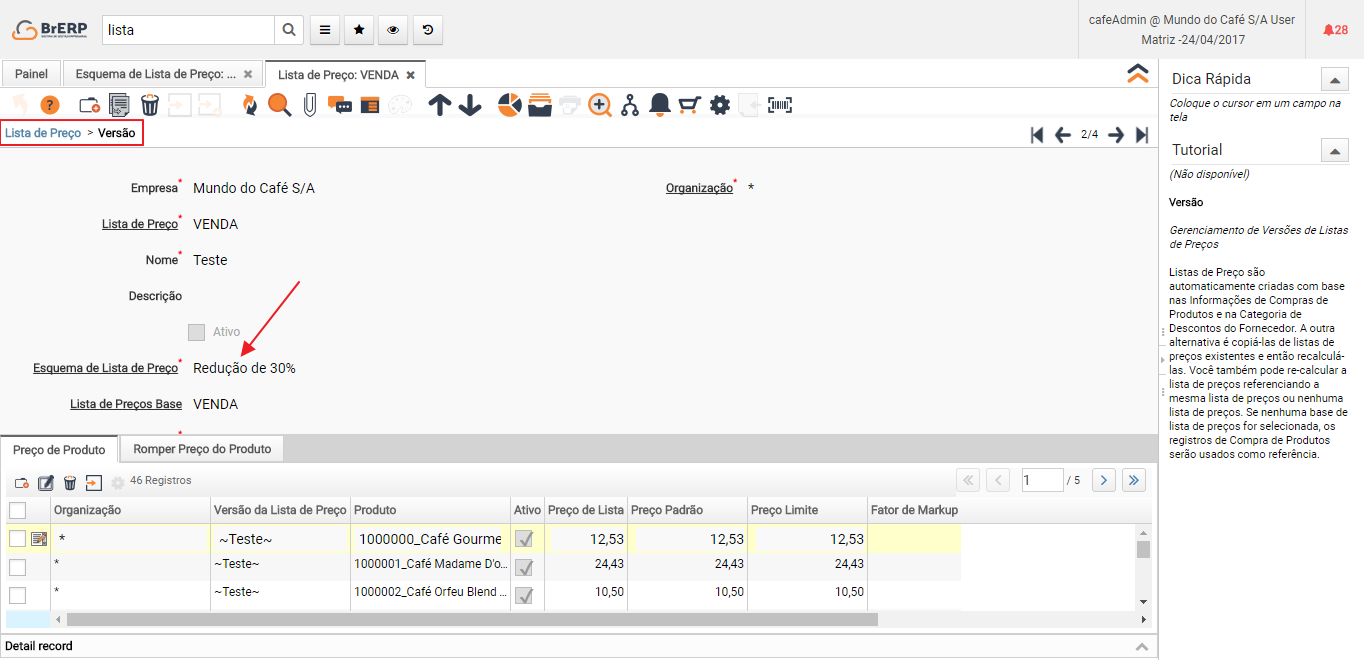
Task: Click the trash can delete record icon
Action: click(x=150, y=105)
